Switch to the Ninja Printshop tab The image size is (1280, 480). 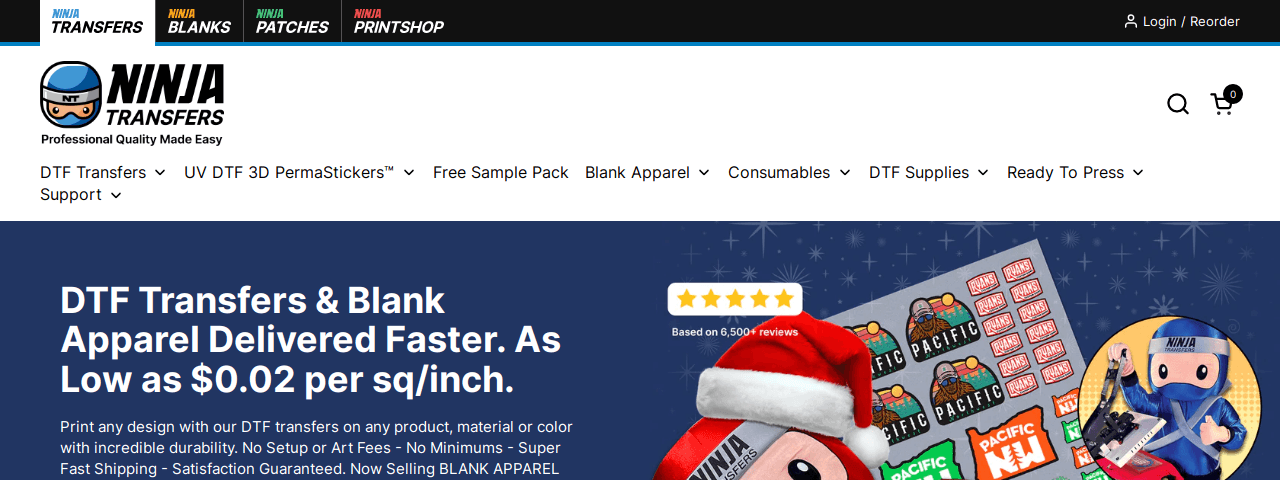pos(398,21)
